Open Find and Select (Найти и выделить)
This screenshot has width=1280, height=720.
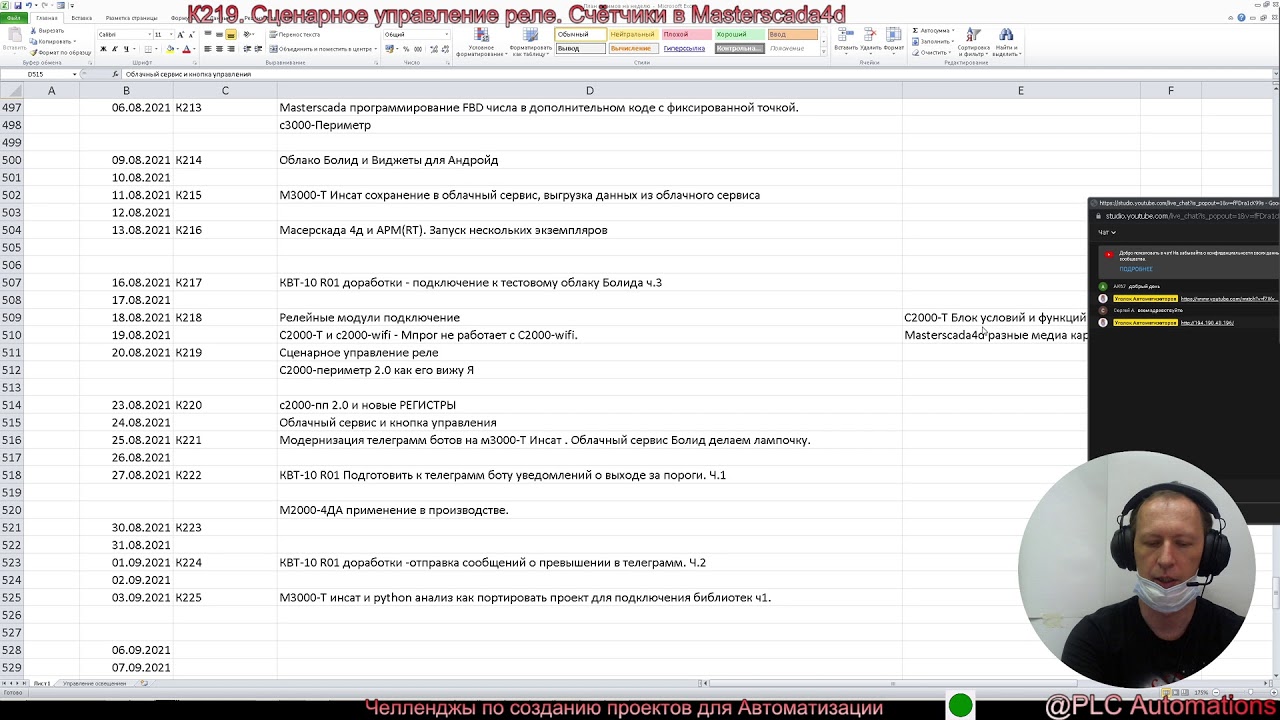pyautogui.click(x=1005, y=42)
